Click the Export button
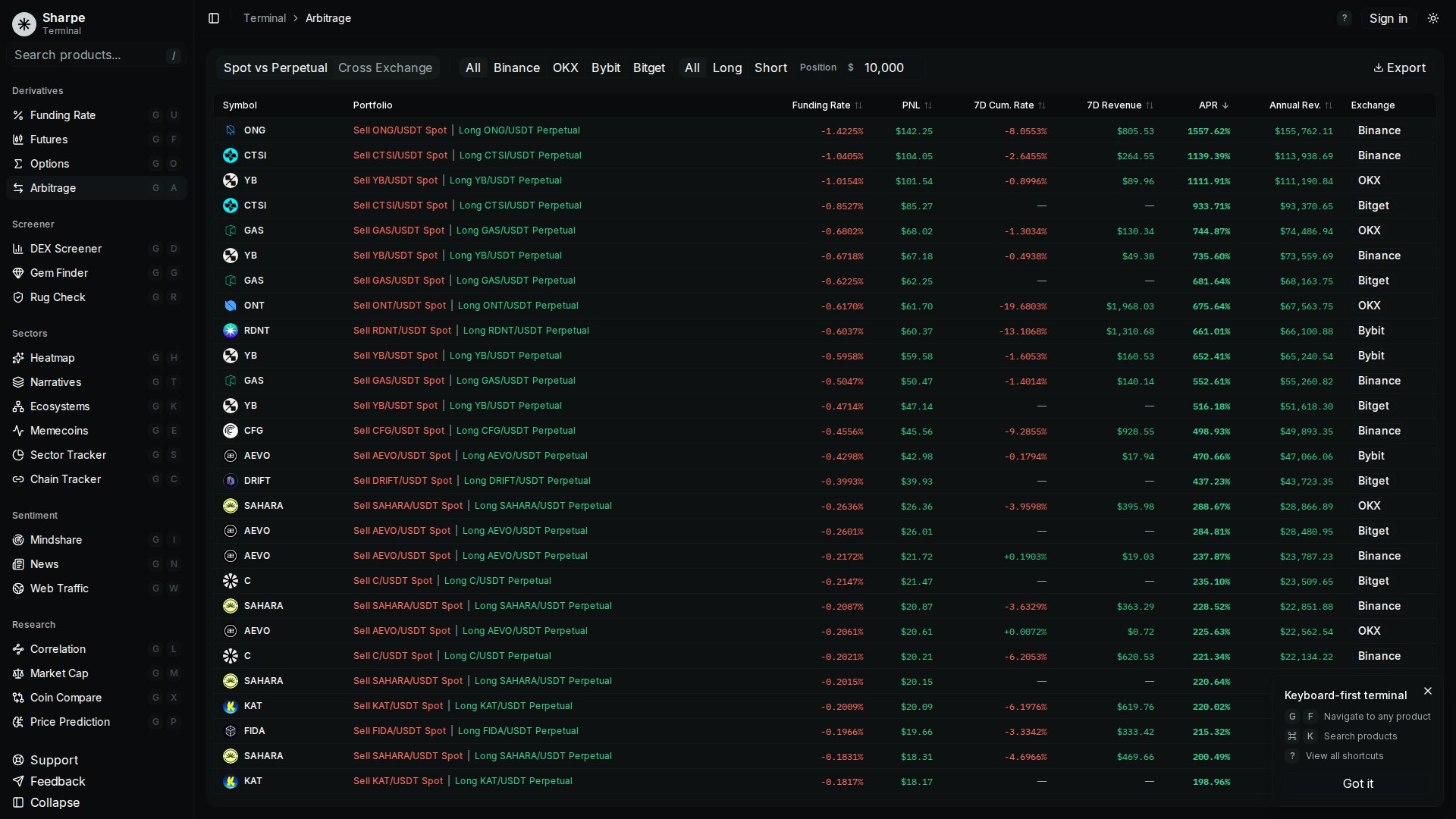Screen dimensions: 1456x819 pos(1399,67)
